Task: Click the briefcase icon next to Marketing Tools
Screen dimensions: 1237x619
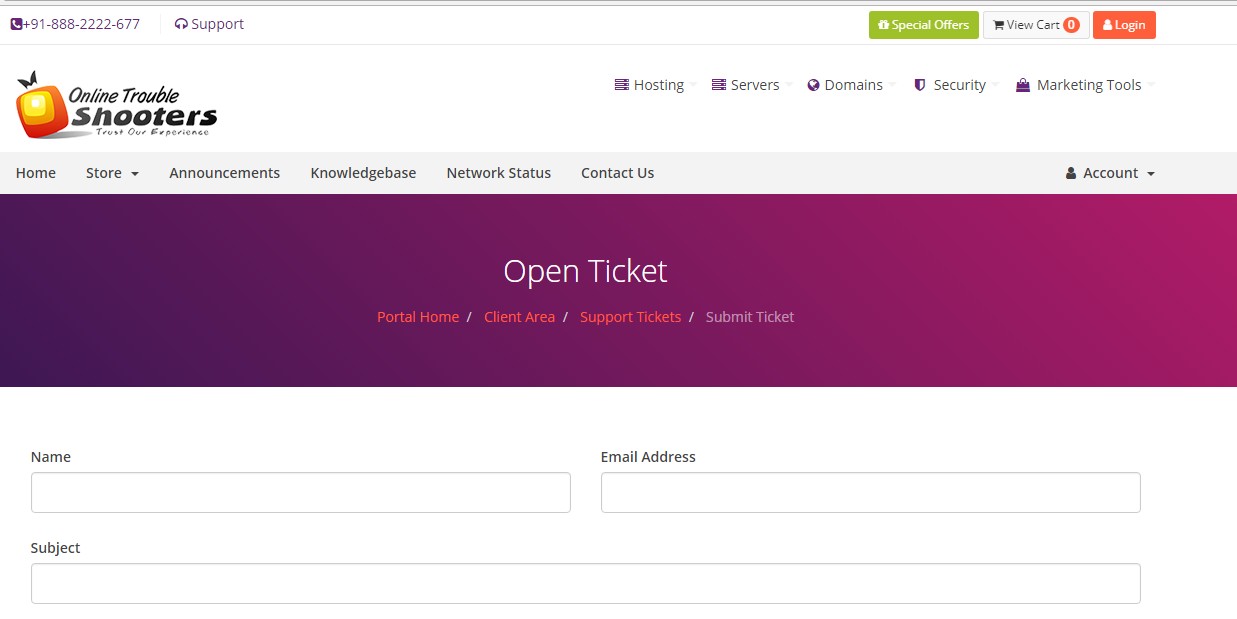Action: 1022,85
